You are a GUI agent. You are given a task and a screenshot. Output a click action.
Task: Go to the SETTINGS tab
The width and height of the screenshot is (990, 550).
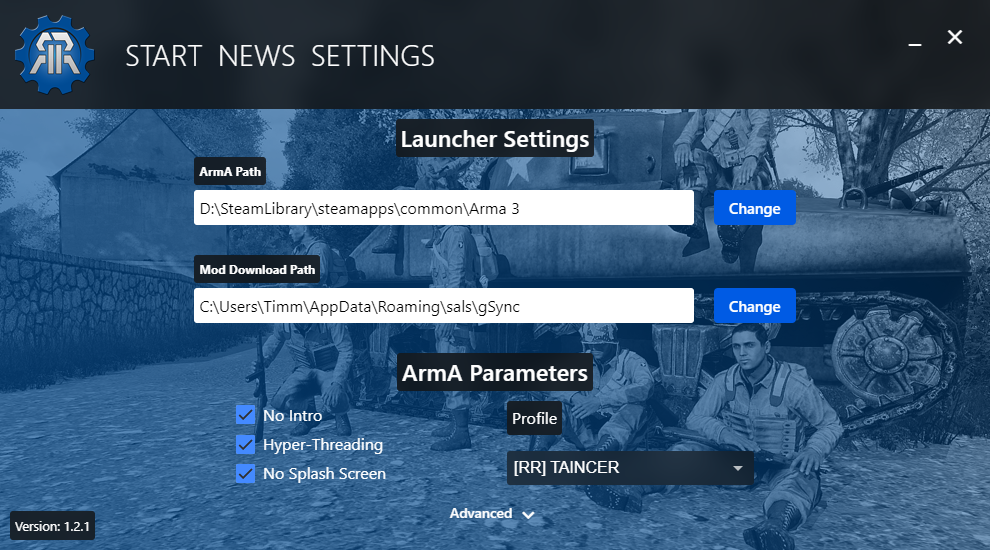click(373, 56)
